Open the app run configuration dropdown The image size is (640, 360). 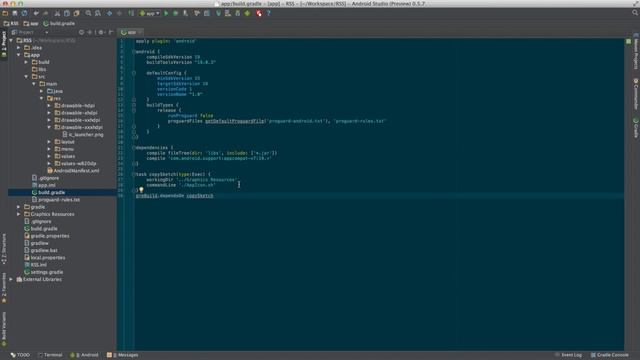coord(149,13)
